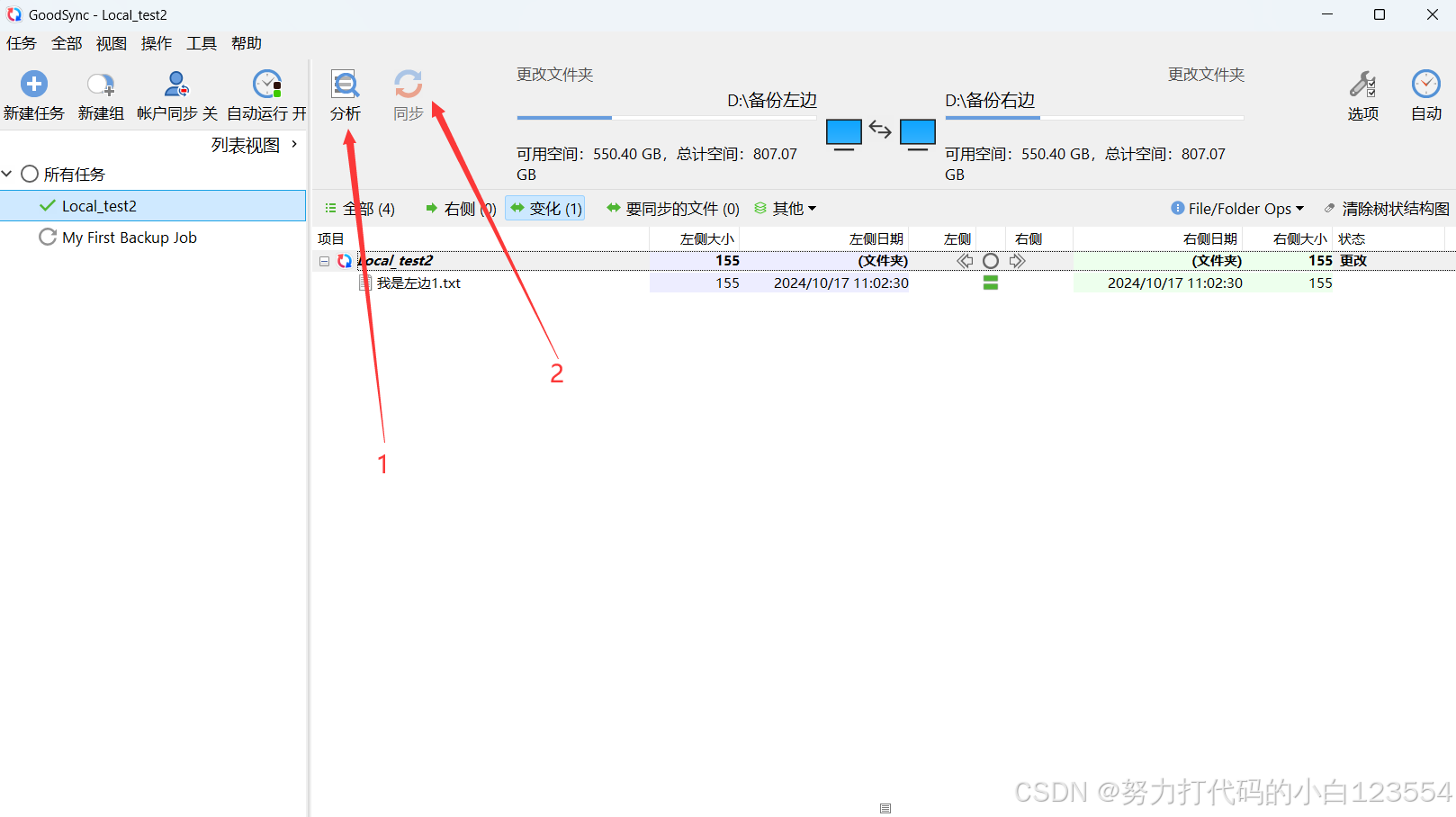Set left direction arrow for Local_test2 folder
This screenshot has height=817, width=1456.
965,261
